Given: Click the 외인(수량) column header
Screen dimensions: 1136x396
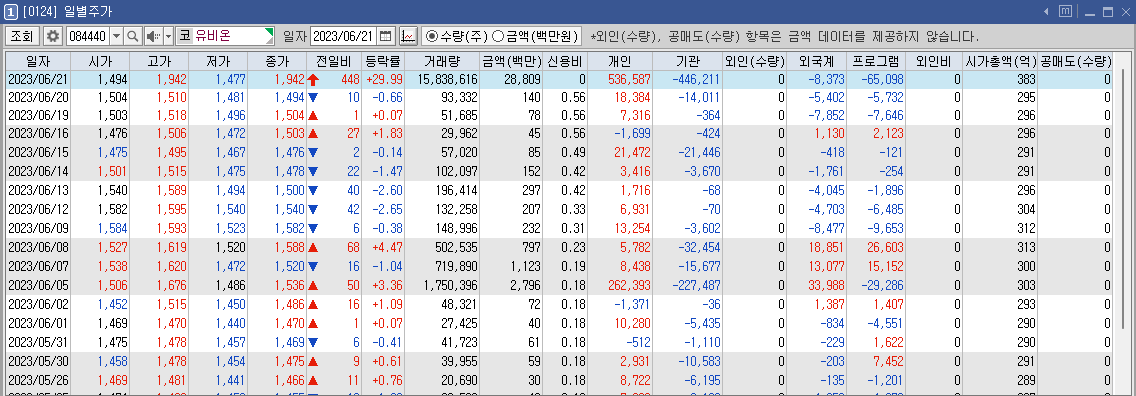Looking at the screenshot, I should (x=754, y=62).
